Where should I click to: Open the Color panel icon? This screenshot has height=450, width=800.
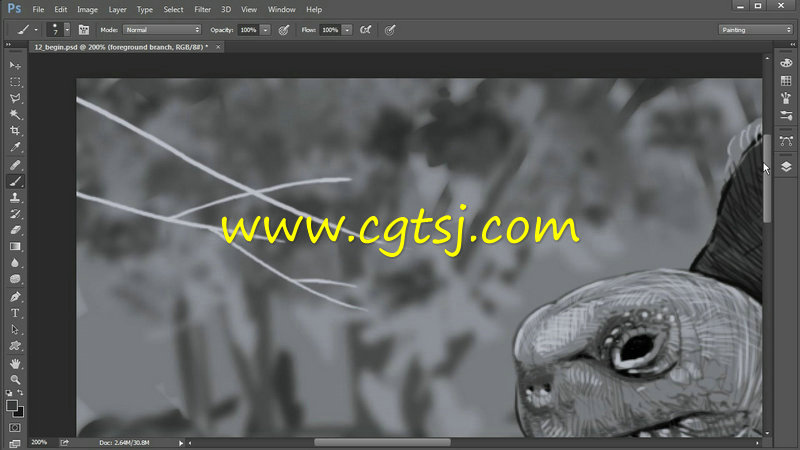786,63
